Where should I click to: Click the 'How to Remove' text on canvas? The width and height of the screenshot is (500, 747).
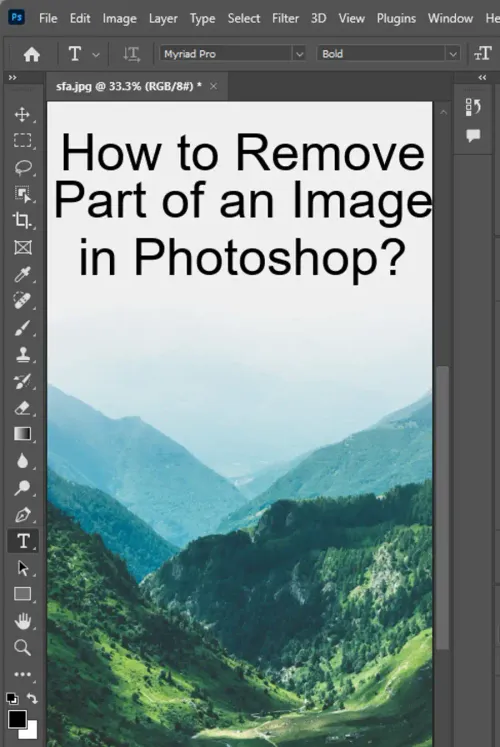click(x=243, y=153)
